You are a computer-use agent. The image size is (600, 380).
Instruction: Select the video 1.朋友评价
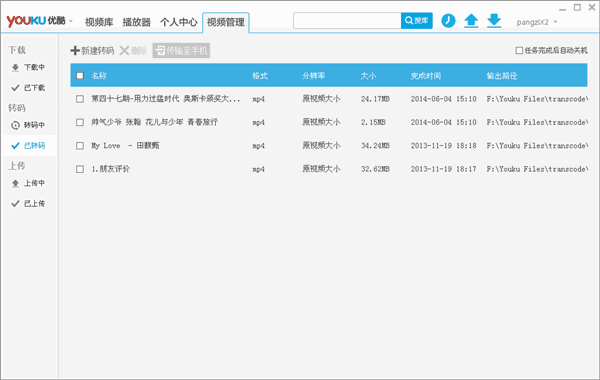[111, 169]
